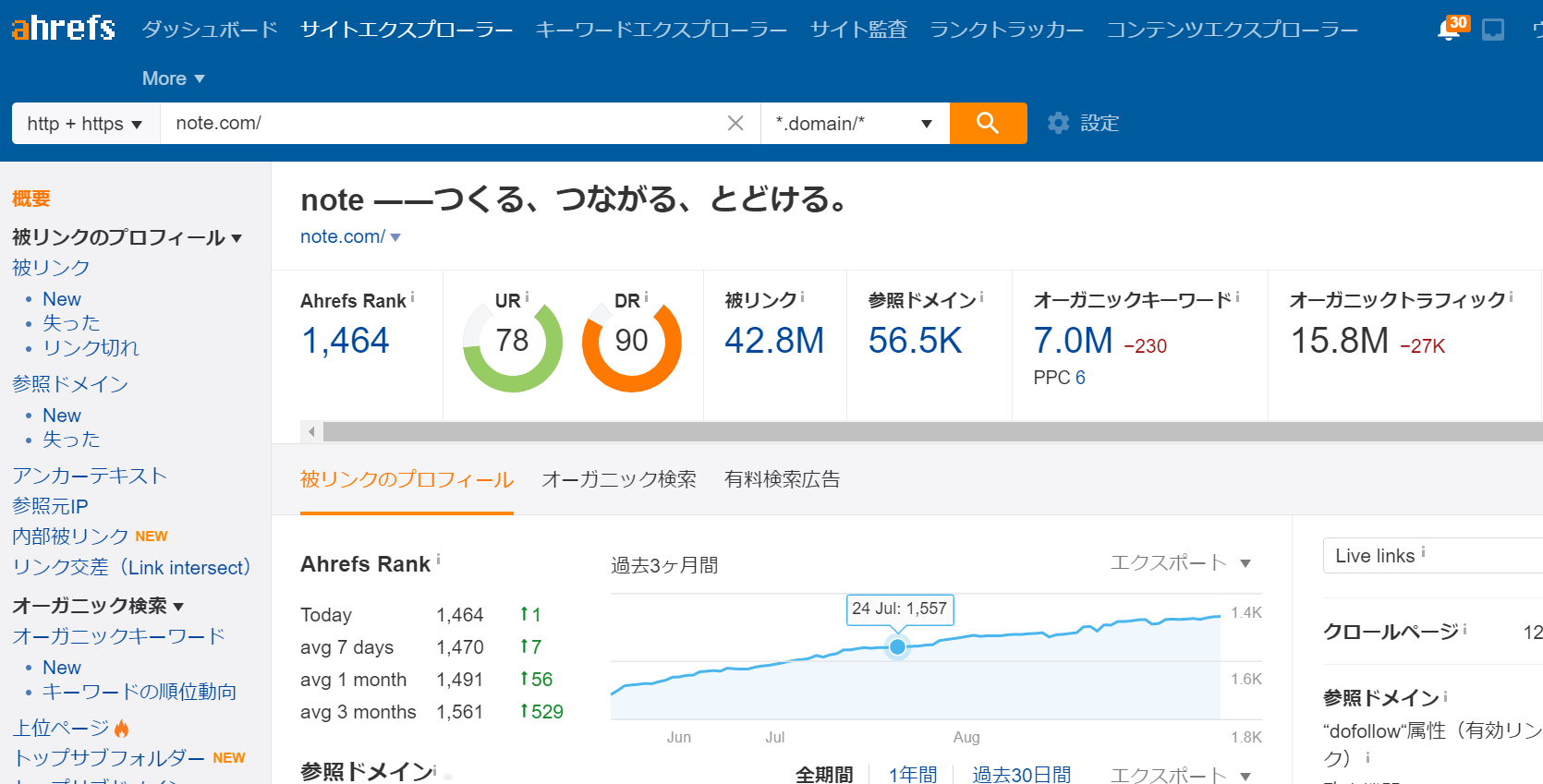
Task: Click the fire icon beside 上位ページ
Action: point(122,729)
